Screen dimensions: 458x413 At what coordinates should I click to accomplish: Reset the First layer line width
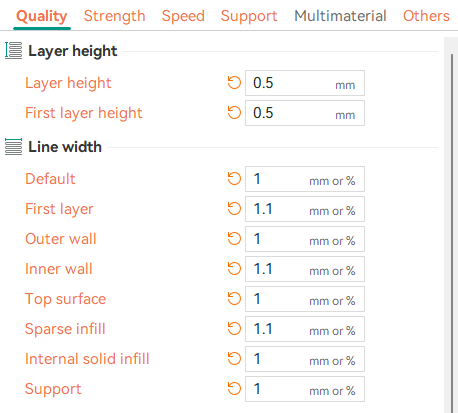(234, 209)
